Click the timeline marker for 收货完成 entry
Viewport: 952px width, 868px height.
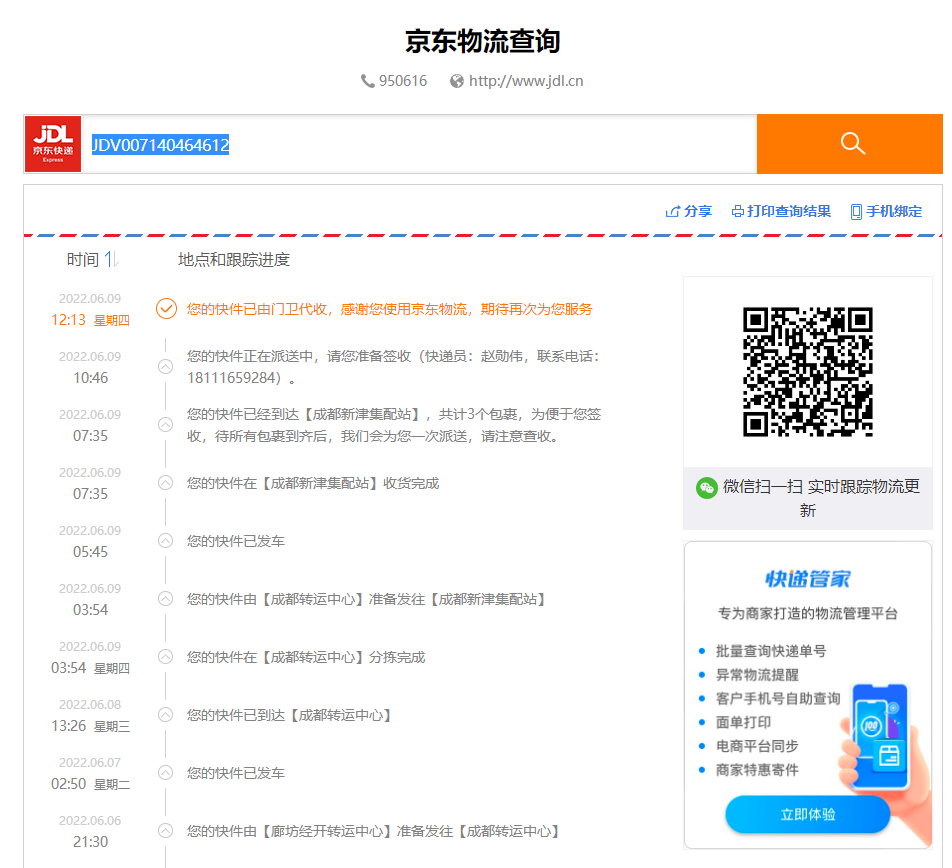click(x=165, y=483)
